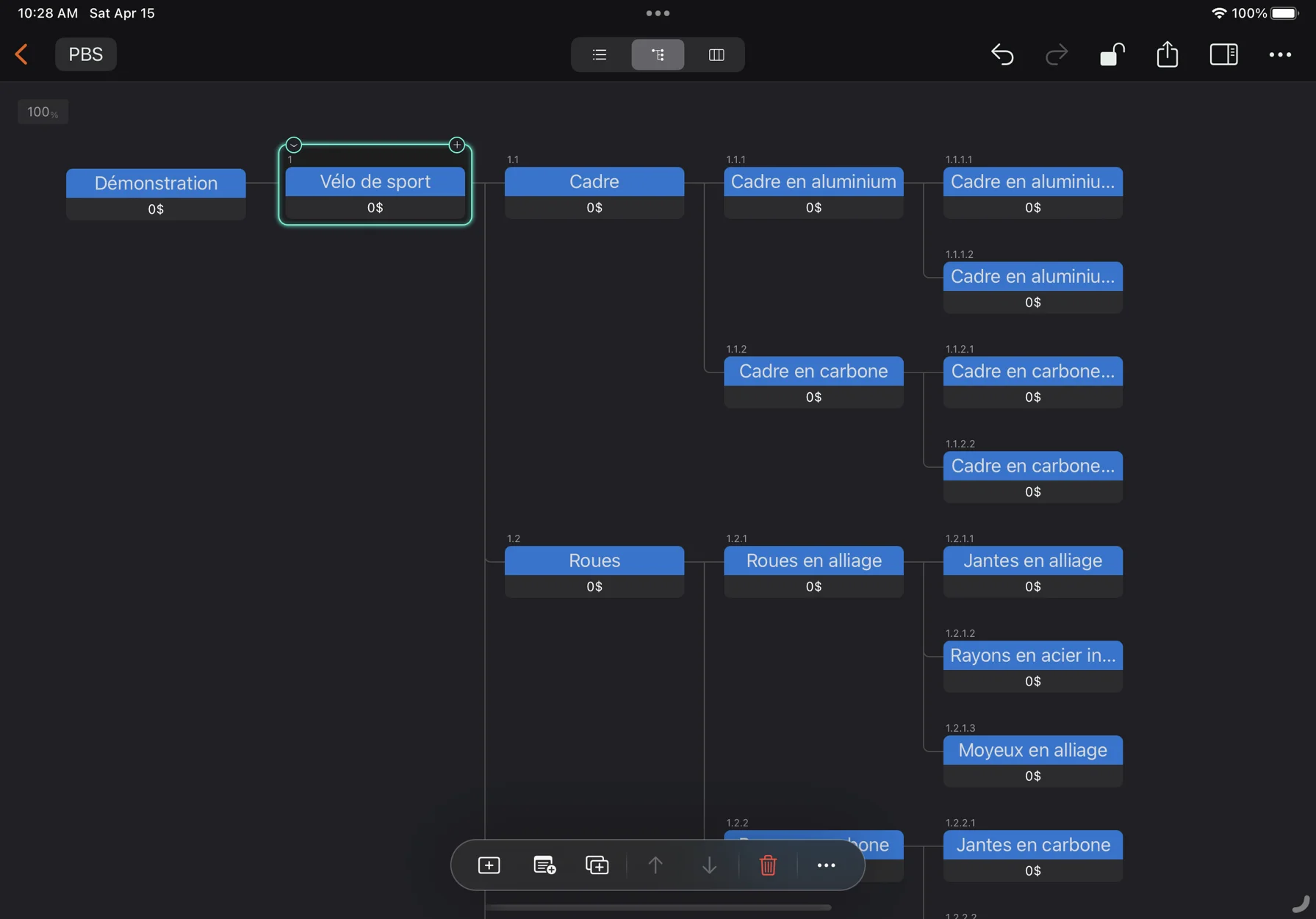Open top-right ellipsis menu

[1280, 54]
